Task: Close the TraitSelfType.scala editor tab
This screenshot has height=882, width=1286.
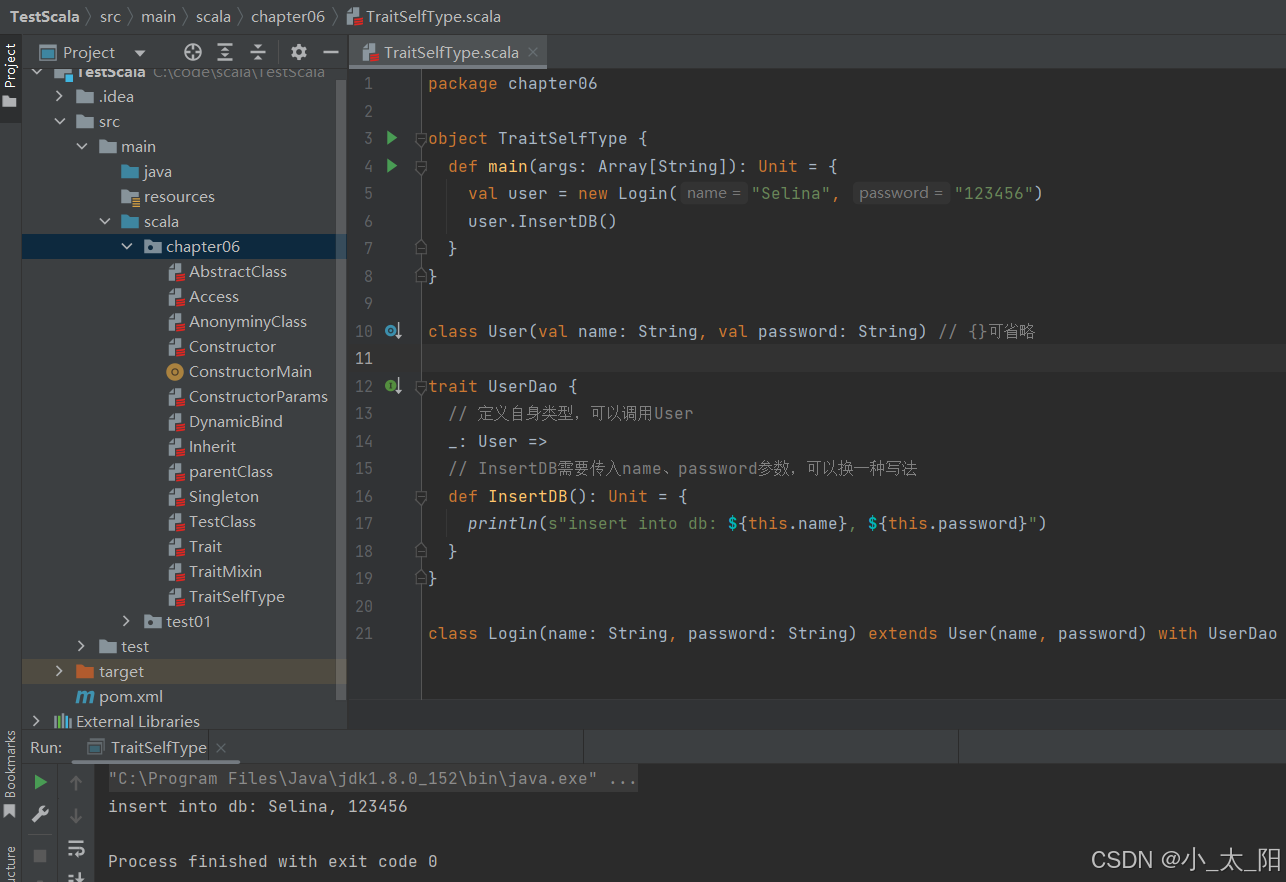Action: (534, 52)
